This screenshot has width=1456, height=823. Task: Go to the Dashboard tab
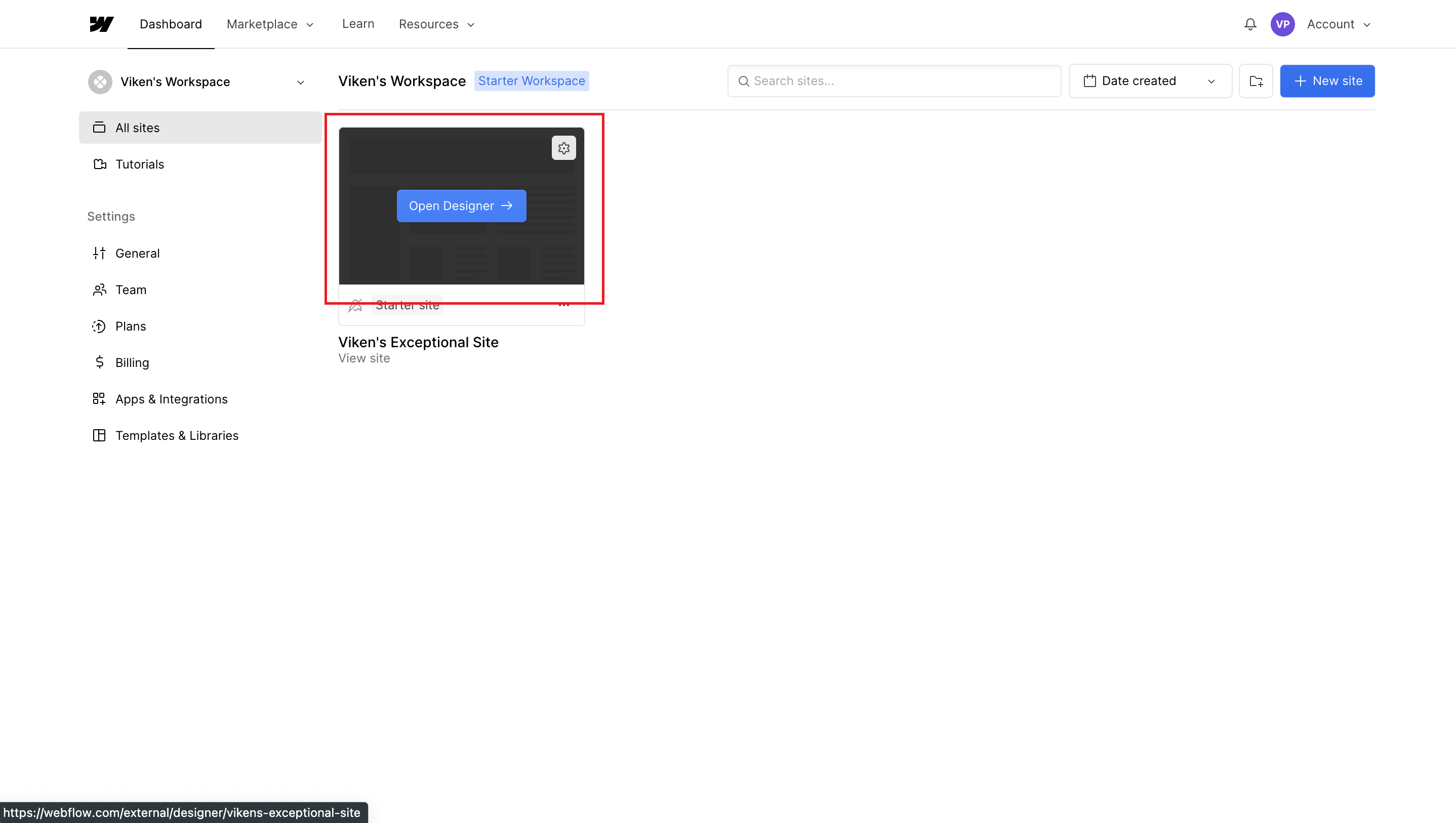click(x=171, y=24)
